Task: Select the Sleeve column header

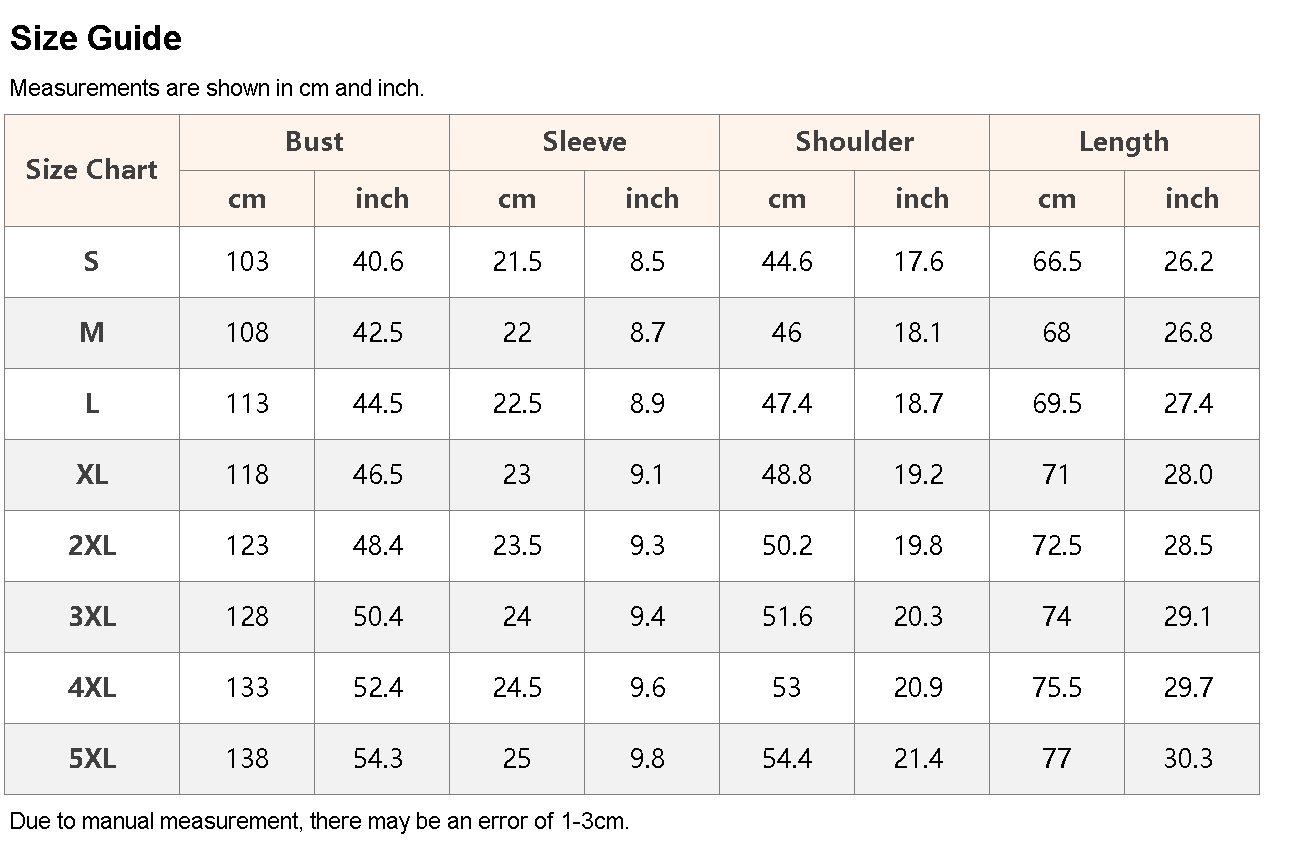Action: coord(584,142)
